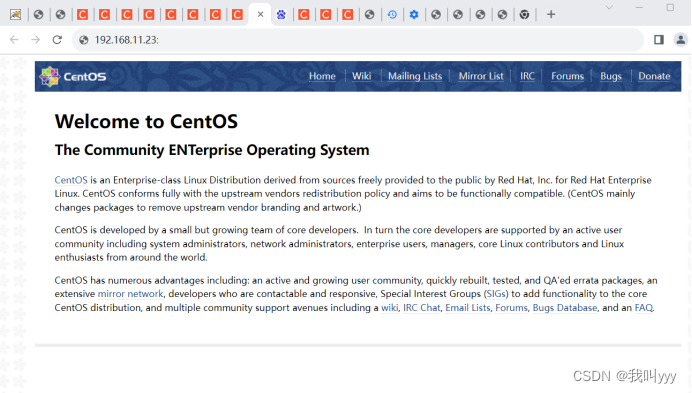Follow the Forums link in the last paragraph

pos(511,308)
